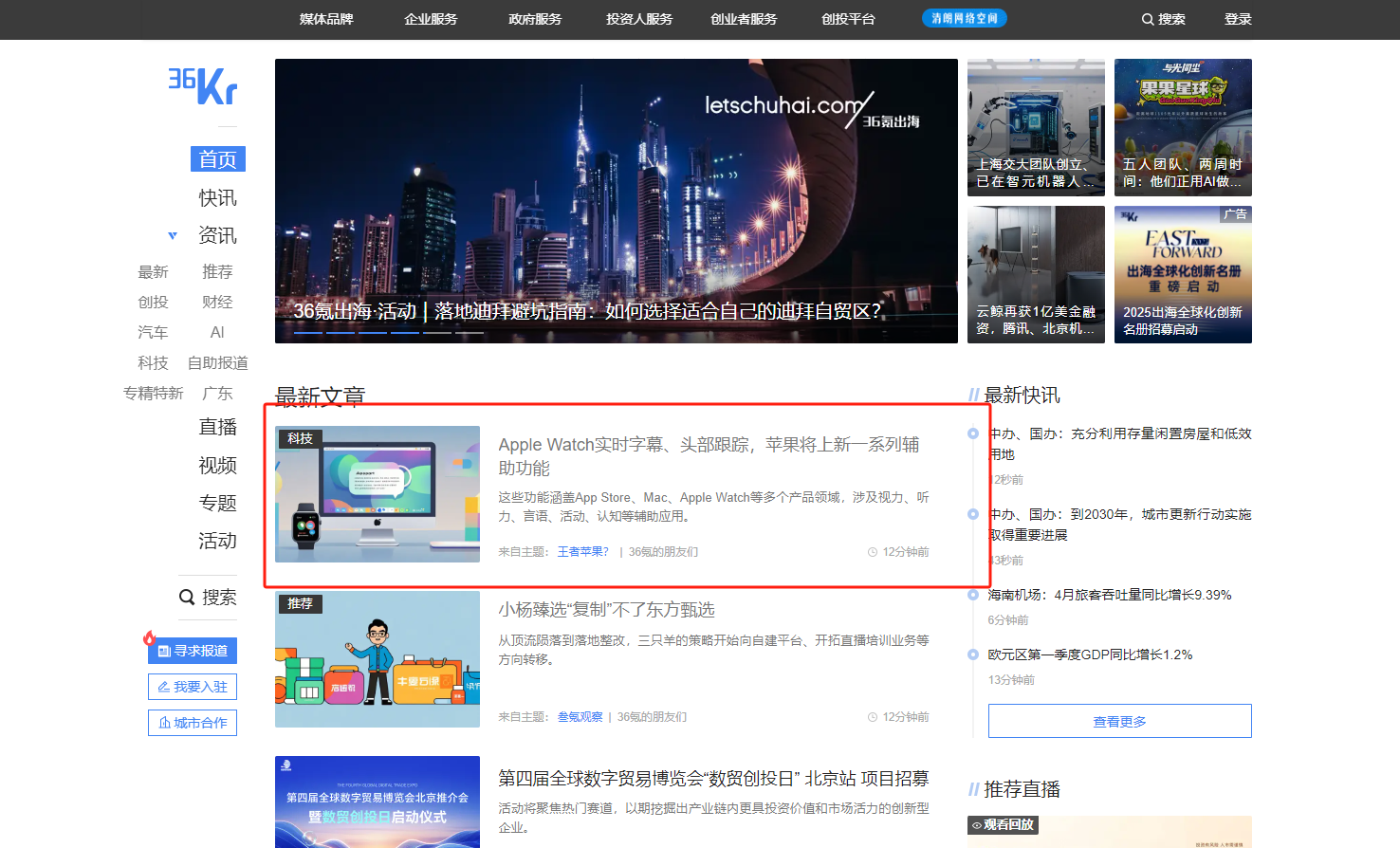
Task: Click the 推荐直播 section heading
Action: [1022, 789]
